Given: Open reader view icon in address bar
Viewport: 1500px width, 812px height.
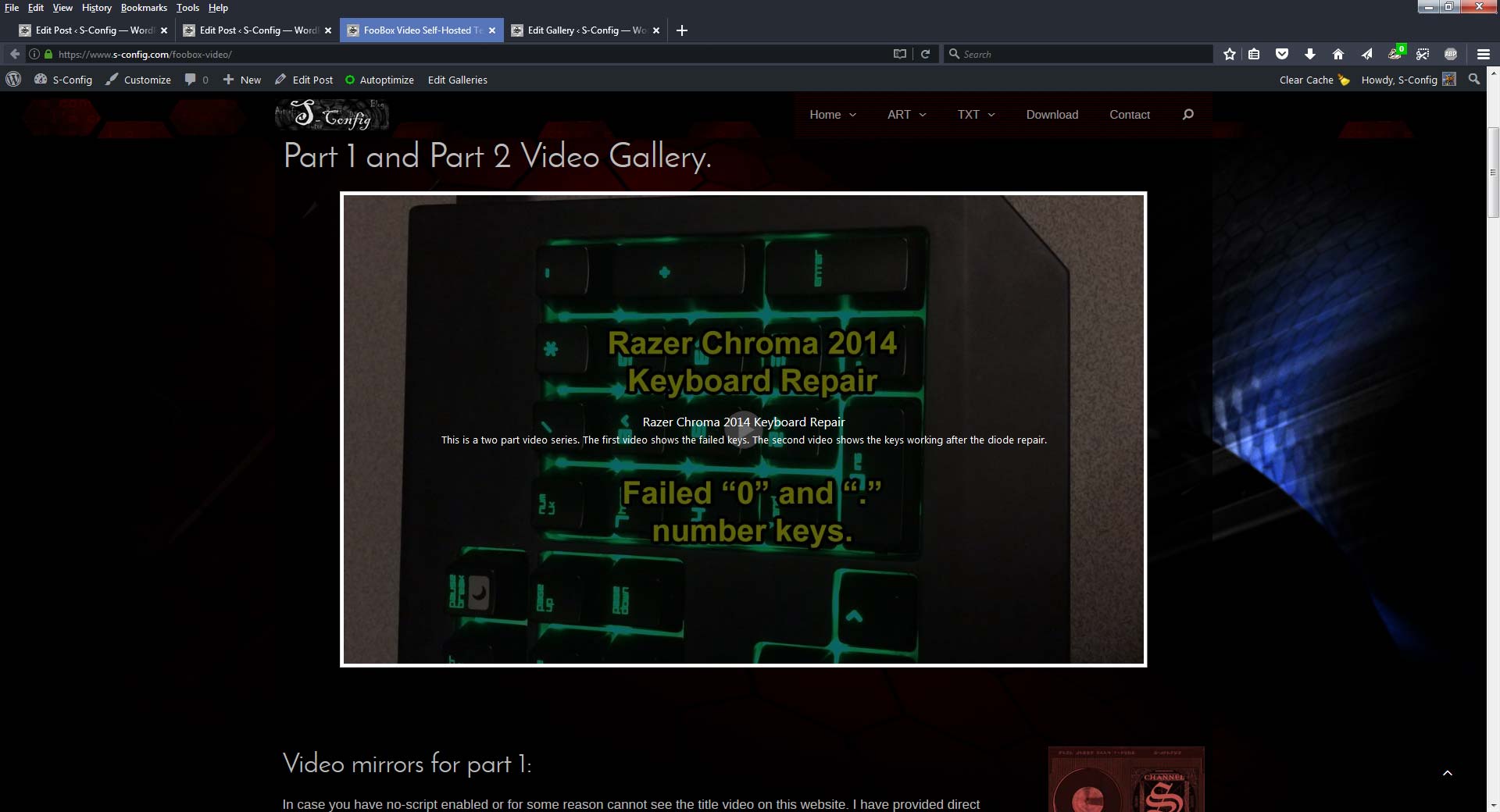Looking at the screenshot, I should pos(900,54).
